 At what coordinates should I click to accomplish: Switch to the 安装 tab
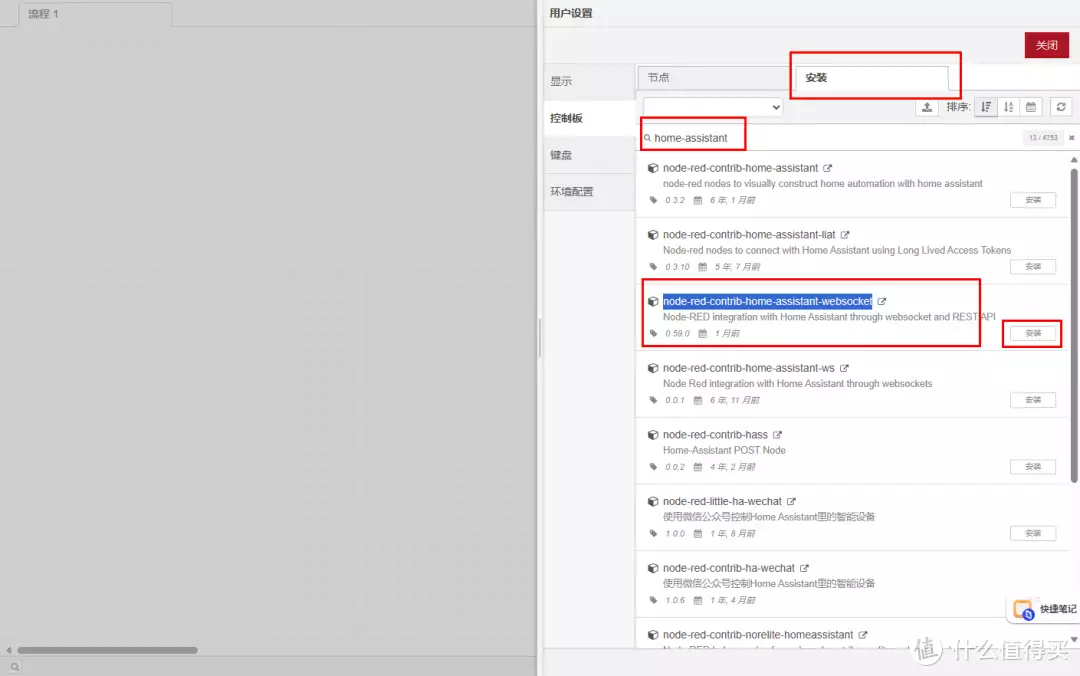pyautogui.click(x=871, y=77)
